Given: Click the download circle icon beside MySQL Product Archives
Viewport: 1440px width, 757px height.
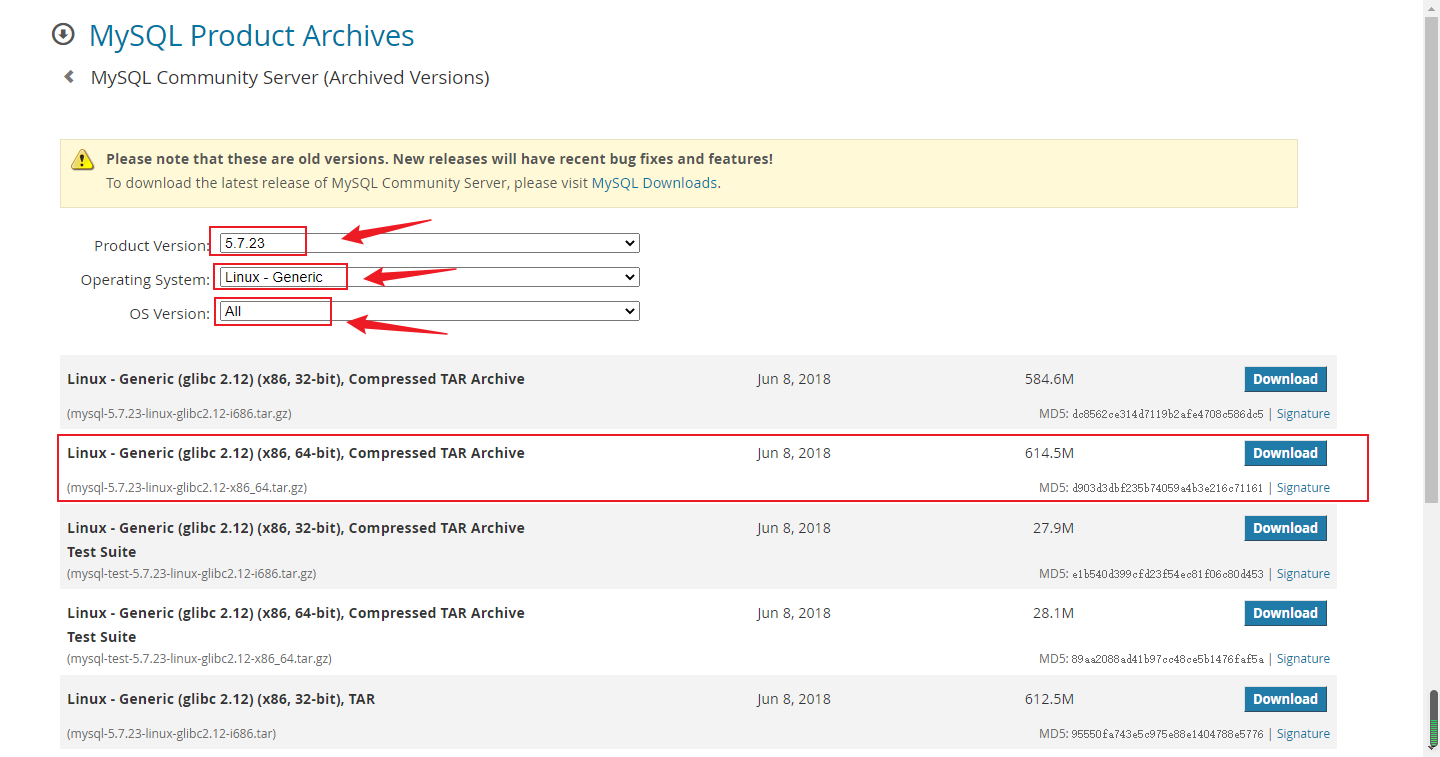Looking at the screenshot, I should [x=63, y=35].
